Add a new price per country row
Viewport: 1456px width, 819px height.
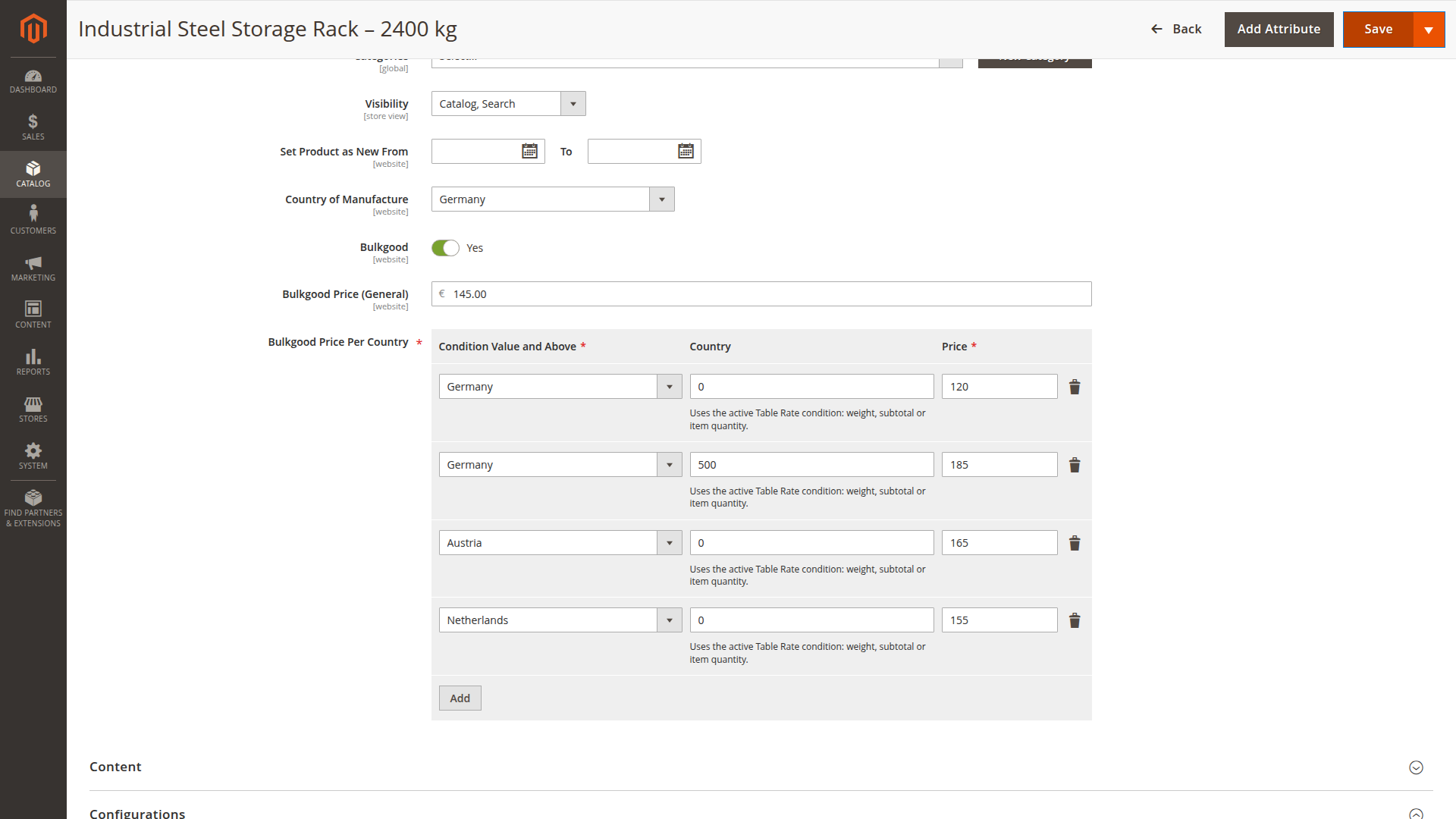tap(460, 698)
